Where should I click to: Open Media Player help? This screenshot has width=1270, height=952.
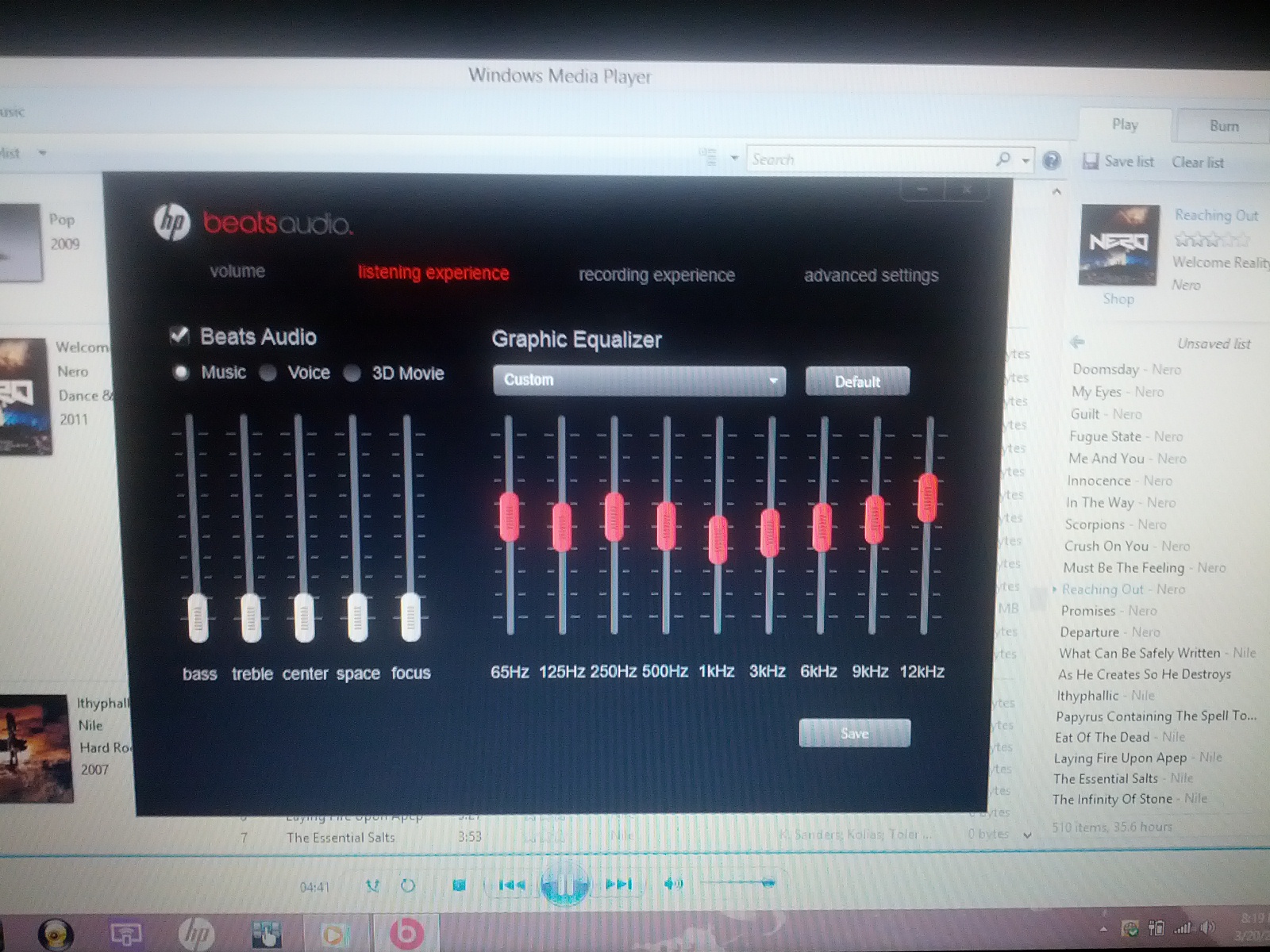pos(1052,161)
